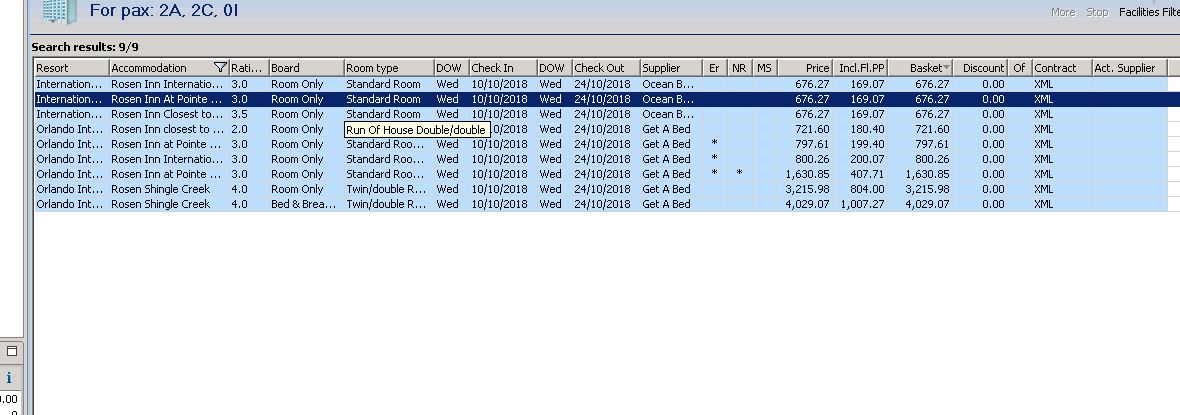Click the hotel building icon beside For pax
The height and width of the screenshot is (415, 1180).
tap(59, 11)
